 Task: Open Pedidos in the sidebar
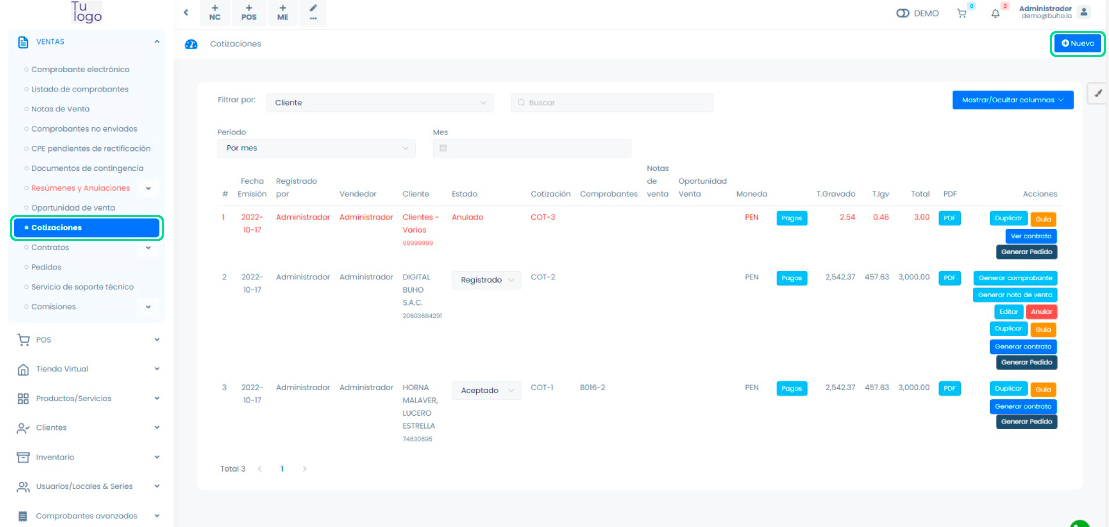(x=46, y=267)
